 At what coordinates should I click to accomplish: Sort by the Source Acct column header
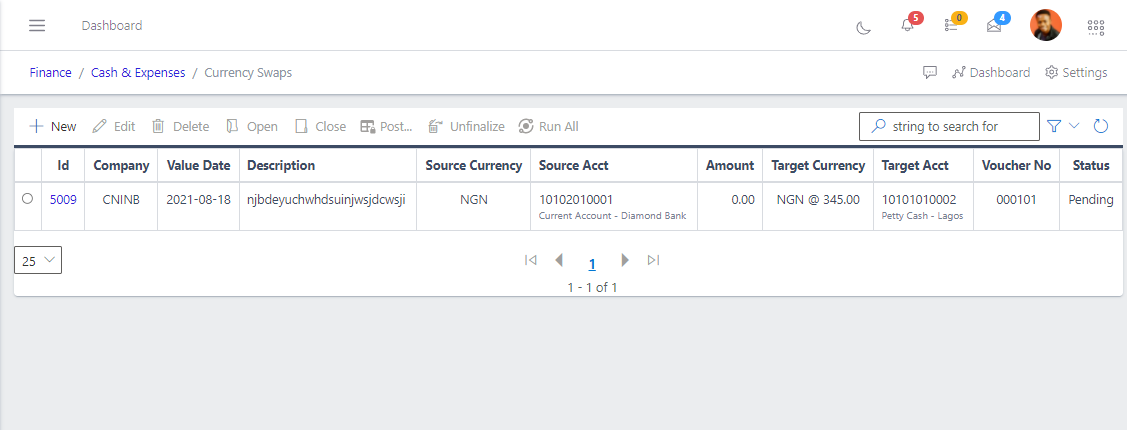(614, 165)
